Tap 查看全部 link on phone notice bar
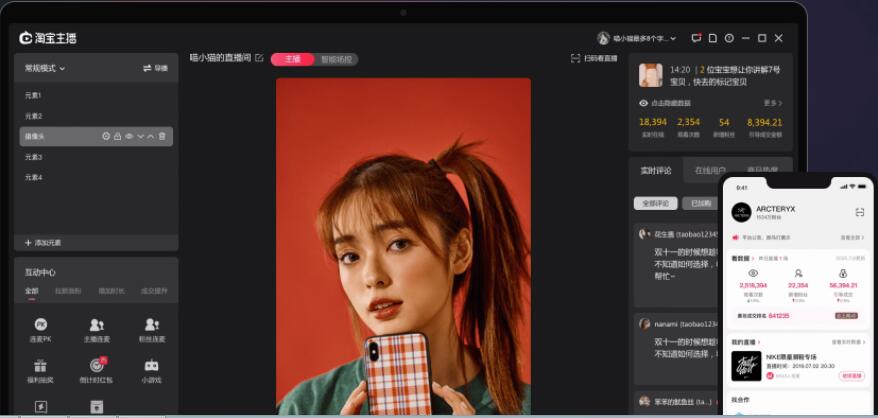This screenshot has width=878, height=418. coord(852,238)
